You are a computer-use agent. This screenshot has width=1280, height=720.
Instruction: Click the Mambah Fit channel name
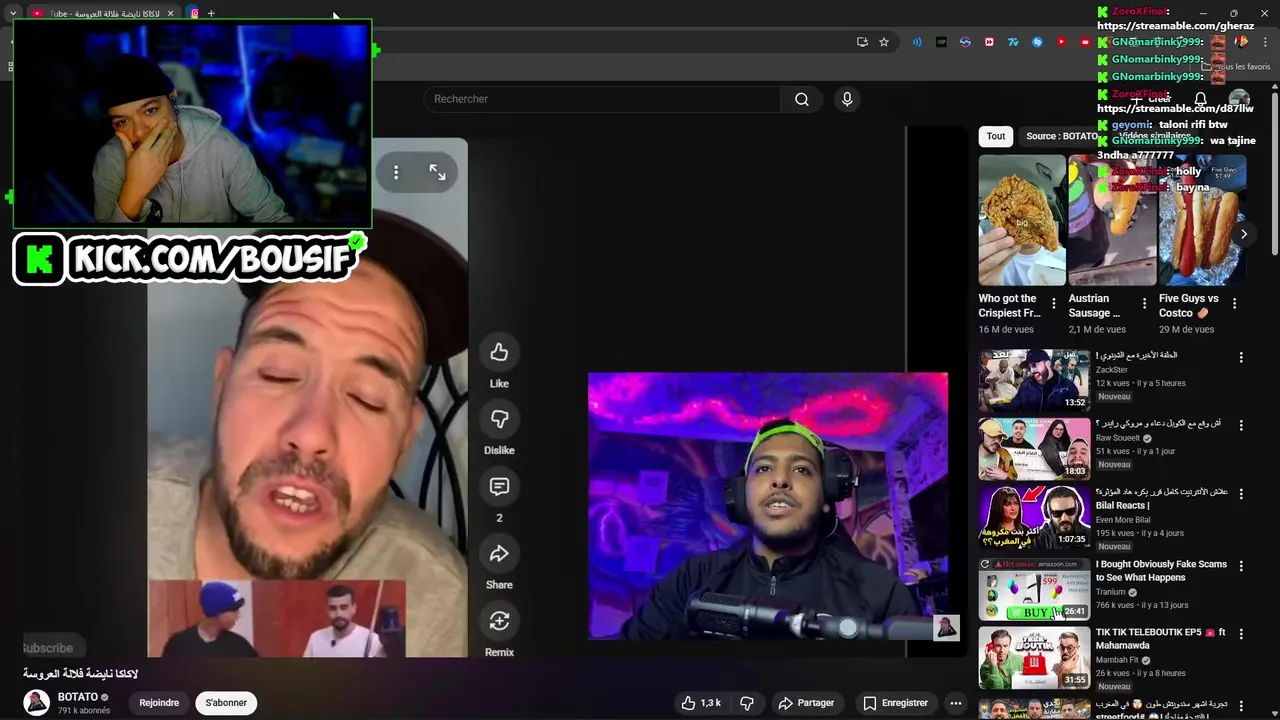pos(1118,660)
